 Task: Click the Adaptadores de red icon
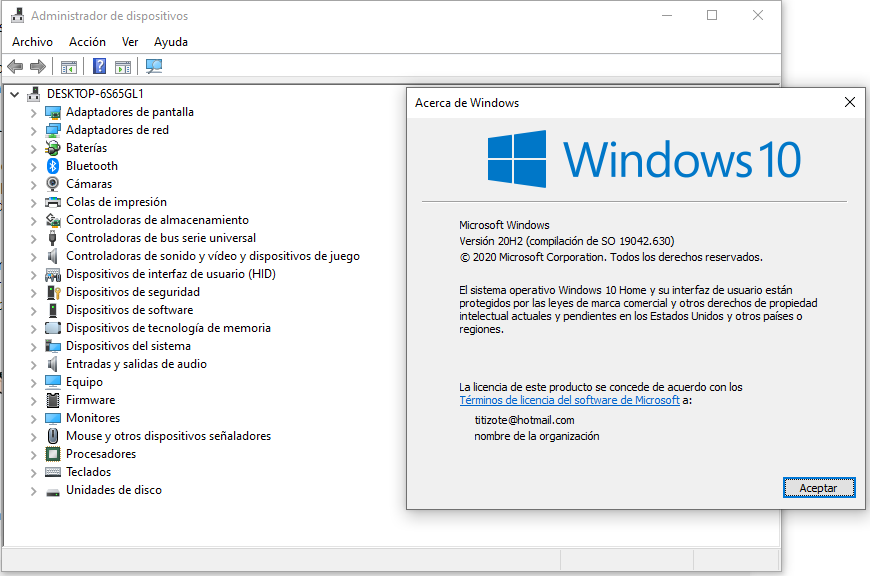(x=53, y=130)
